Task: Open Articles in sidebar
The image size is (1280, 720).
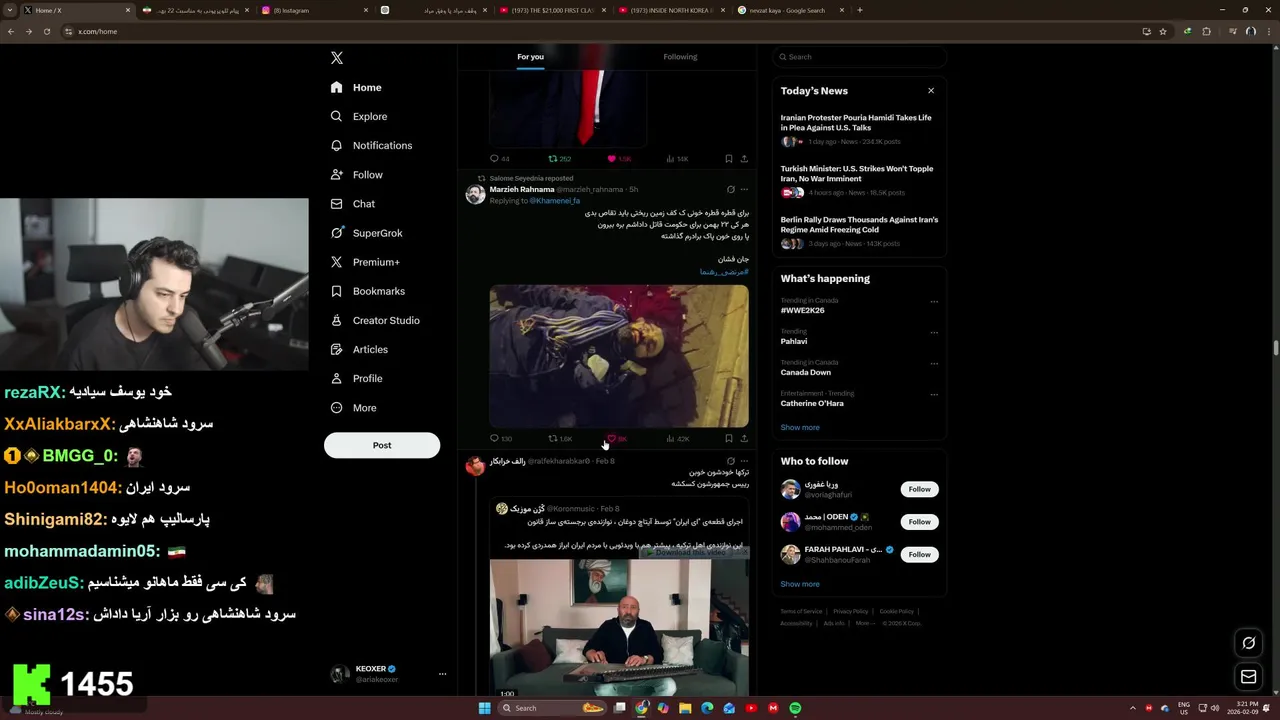Action: click(359, 349)
